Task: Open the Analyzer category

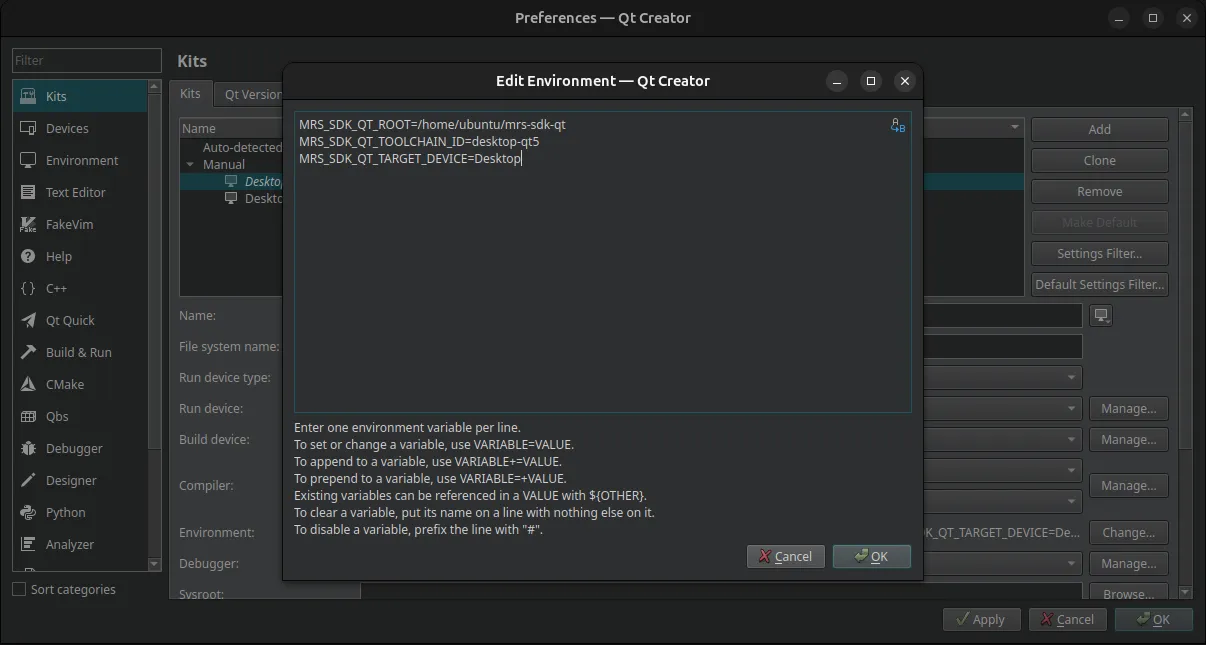Action: pos(80,544)
